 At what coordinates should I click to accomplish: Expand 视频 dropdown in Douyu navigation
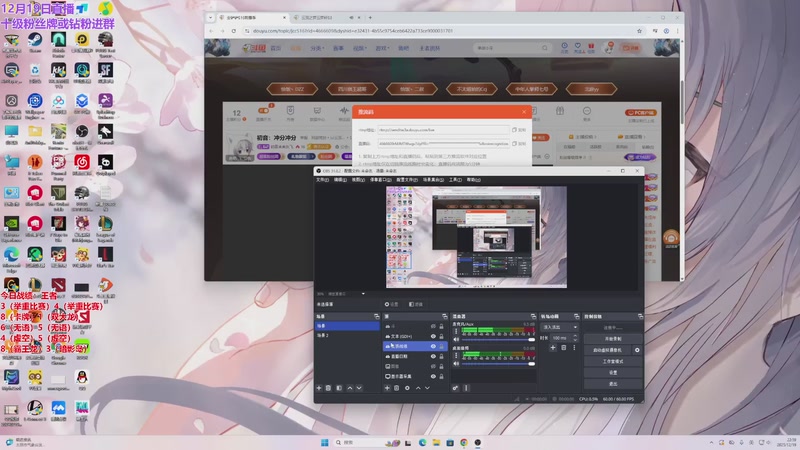(x=360, y=48)
